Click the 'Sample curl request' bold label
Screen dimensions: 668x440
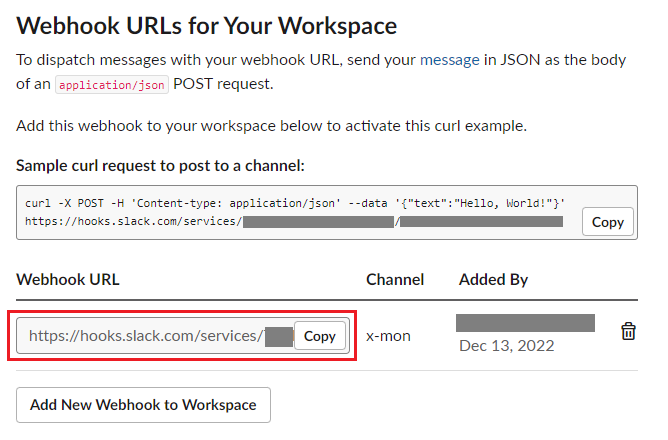pyautogui.click(x=160, y=164)
